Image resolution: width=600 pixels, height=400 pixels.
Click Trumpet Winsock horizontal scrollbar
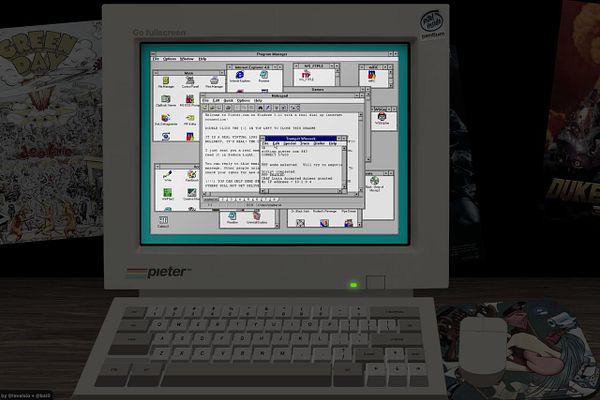click(301, 190)
